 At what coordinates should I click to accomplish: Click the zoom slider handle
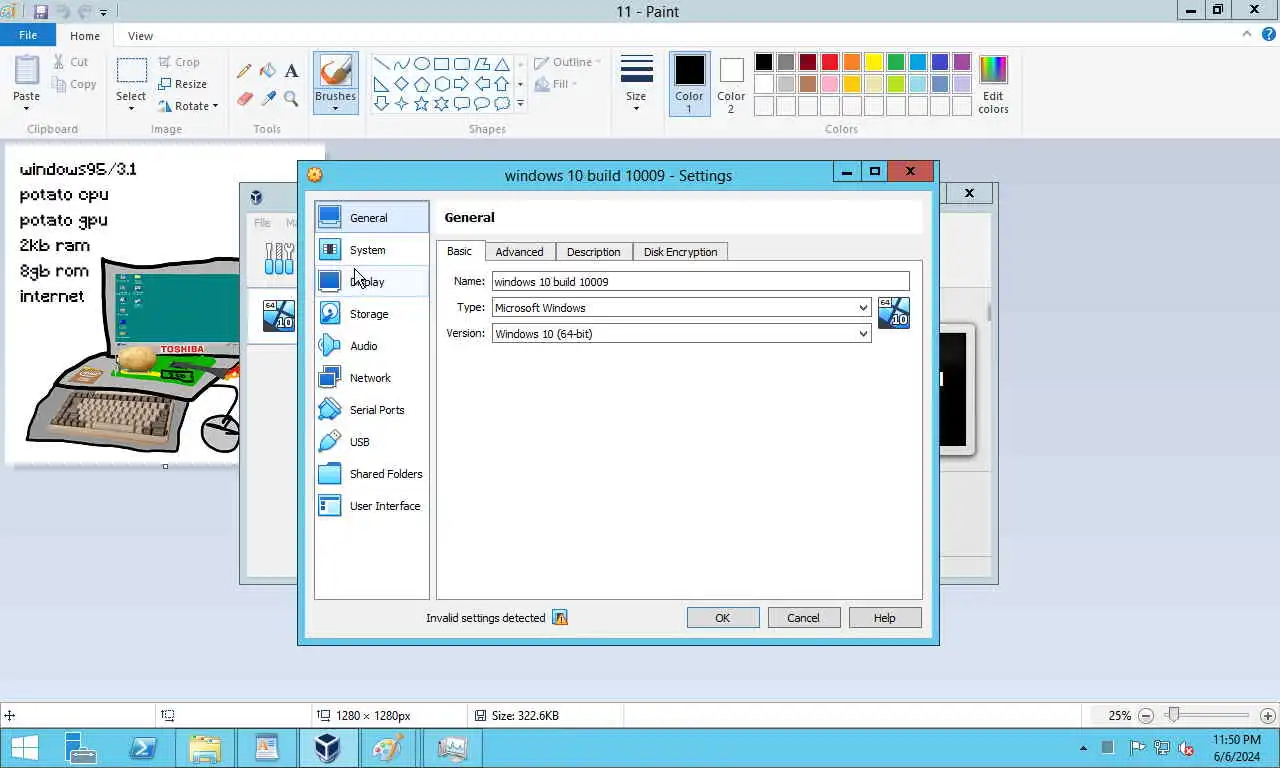(x=1173, y=715)
